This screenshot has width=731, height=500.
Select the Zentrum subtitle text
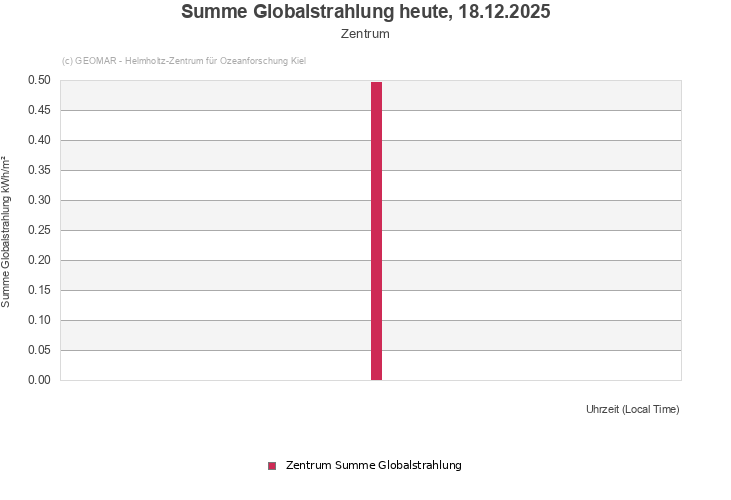365,33
